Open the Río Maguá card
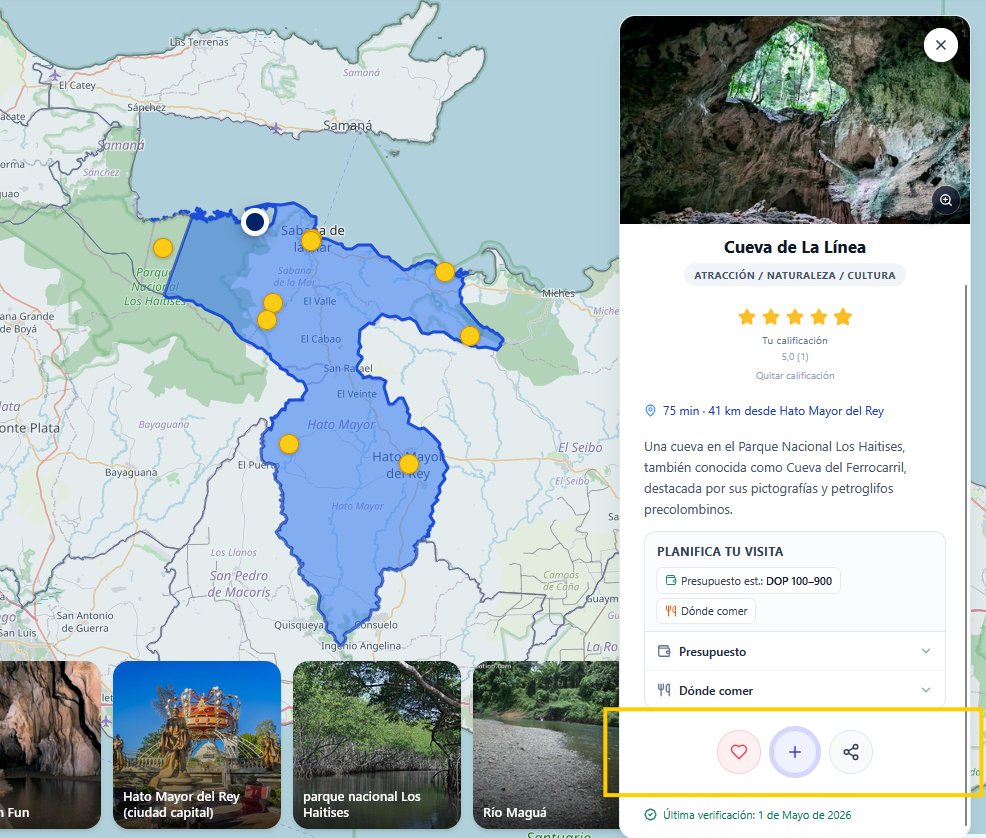 click(546, 744)
